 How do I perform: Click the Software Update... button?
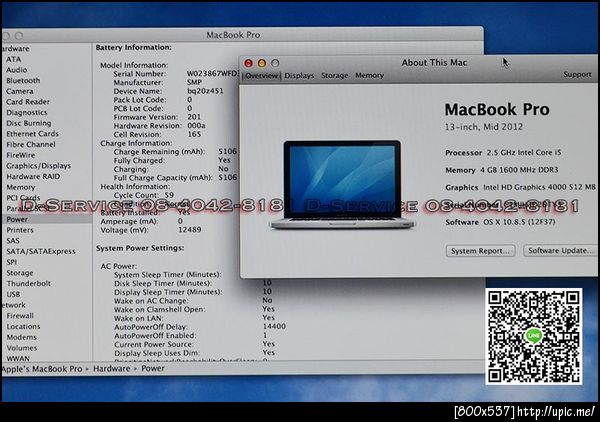coord(560,251)
